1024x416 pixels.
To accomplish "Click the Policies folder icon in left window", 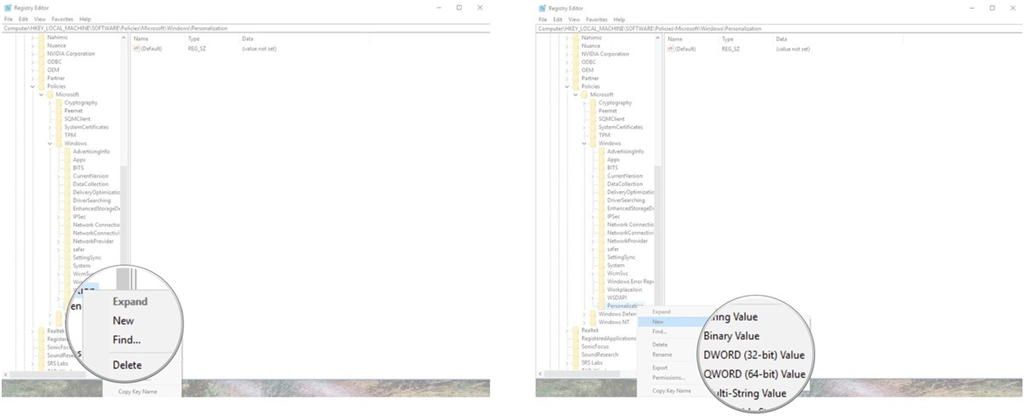I will [x=41, y=86].
